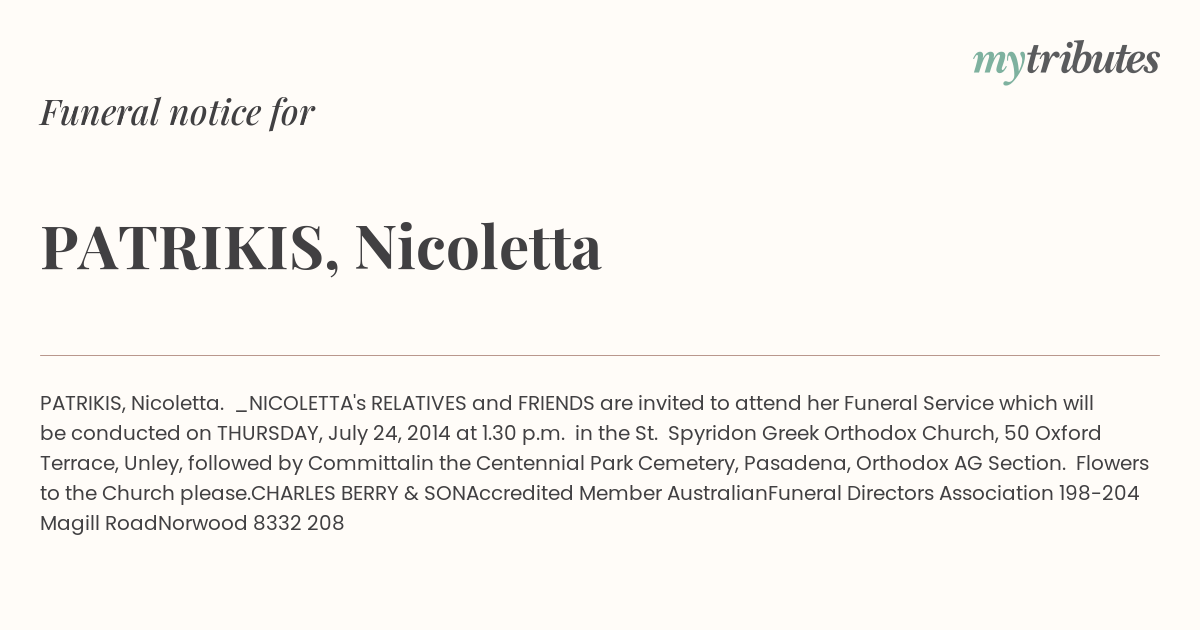Viewport: 1200px width, 630px height.
Task: Click the phone number "8332 208"
Action: tap(299, 523)
